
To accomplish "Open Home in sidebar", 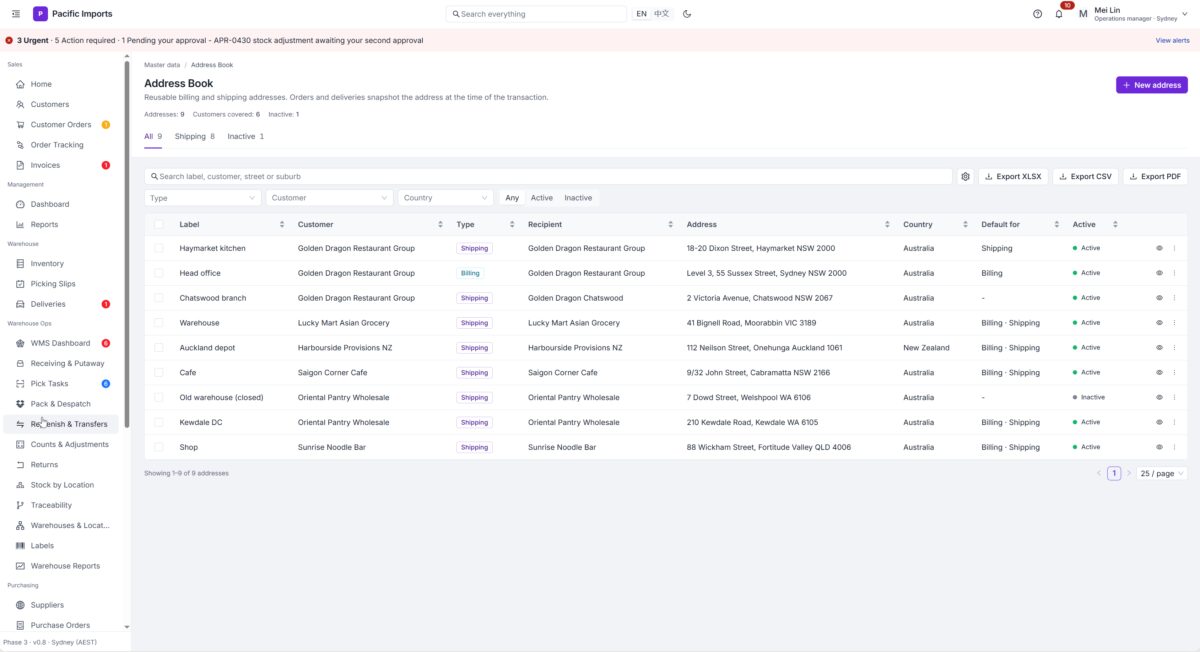I will point(62,84).
